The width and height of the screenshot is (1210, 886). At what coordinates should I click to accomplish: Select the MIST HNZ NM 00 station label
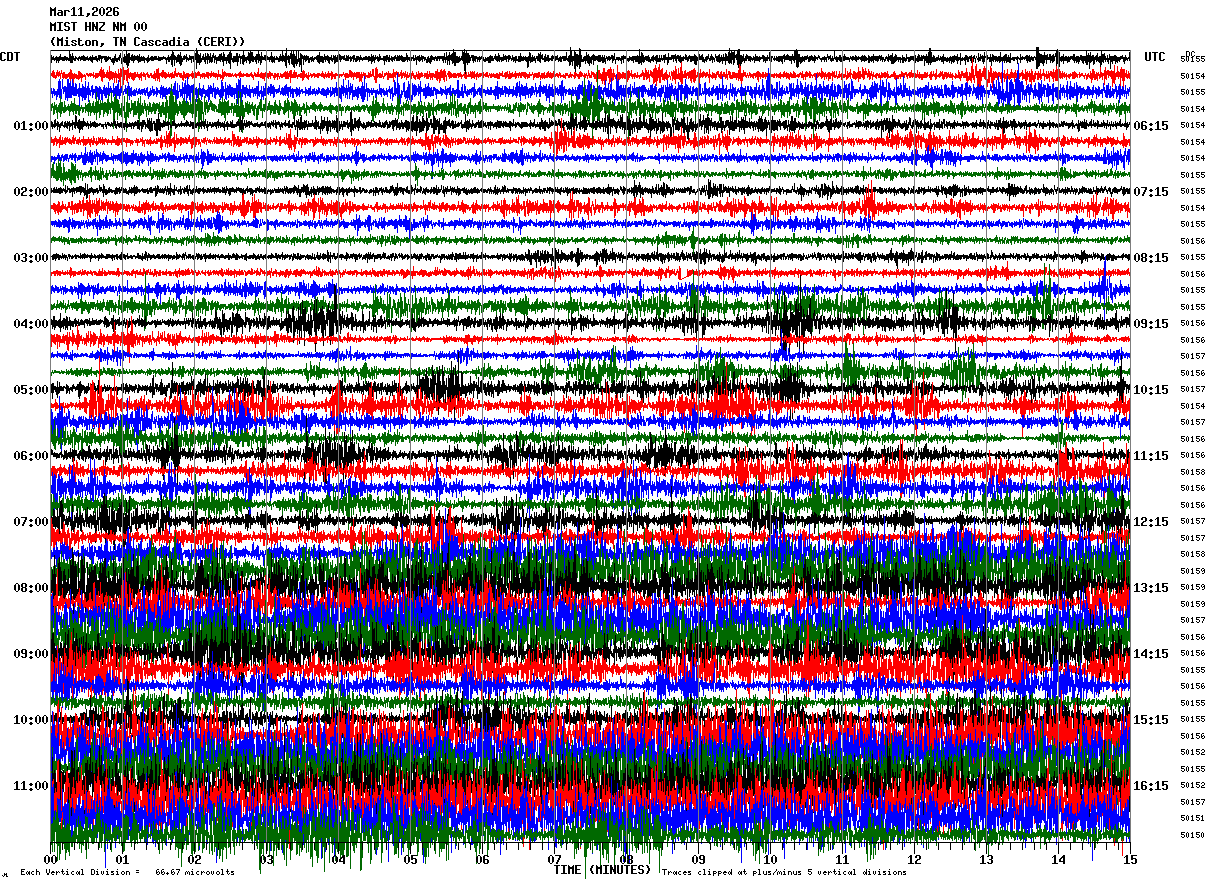pos(98,27)
